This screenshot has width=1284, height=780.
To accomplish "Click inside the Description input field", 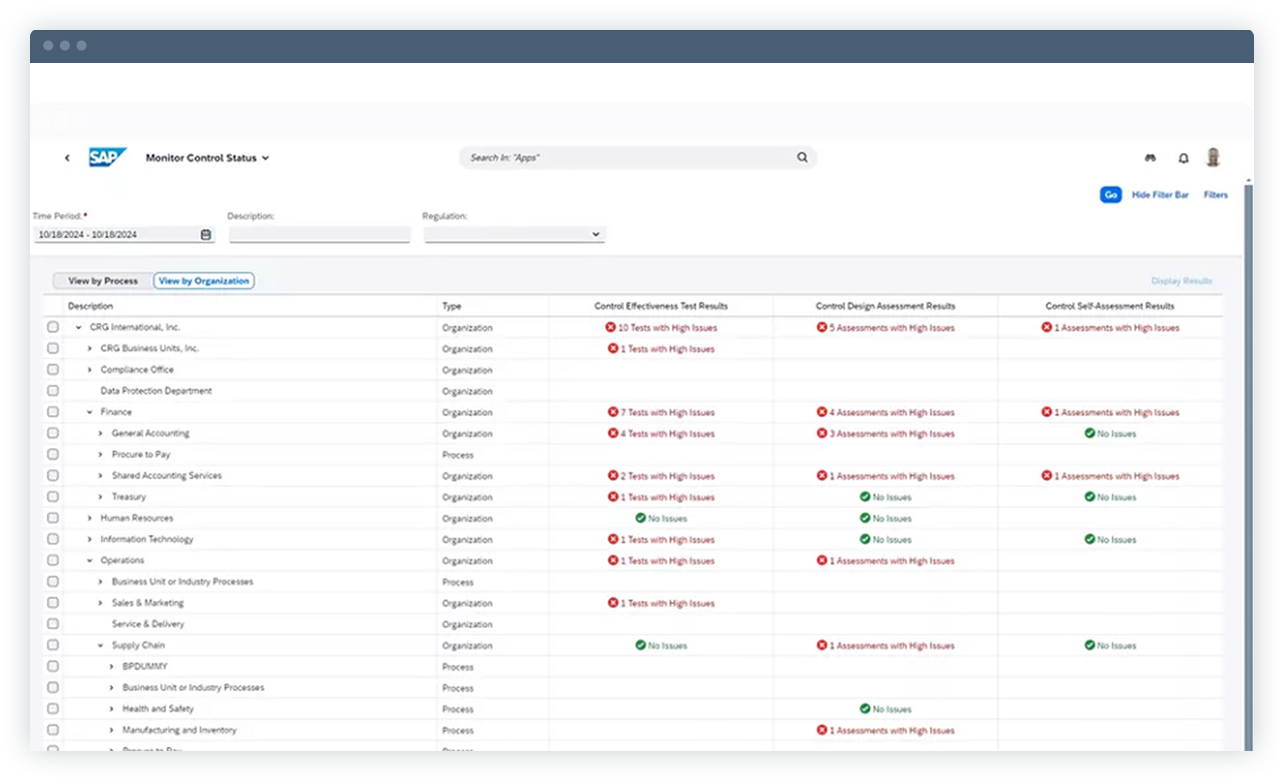I will click(319, 234).
